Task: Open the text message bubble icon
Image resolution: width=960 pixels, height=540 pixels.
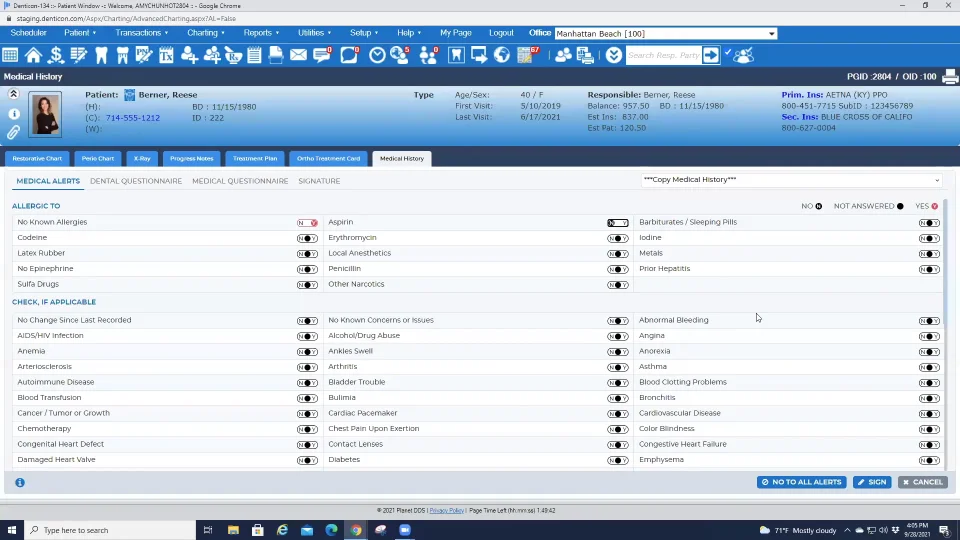Action: click(322, 55)
